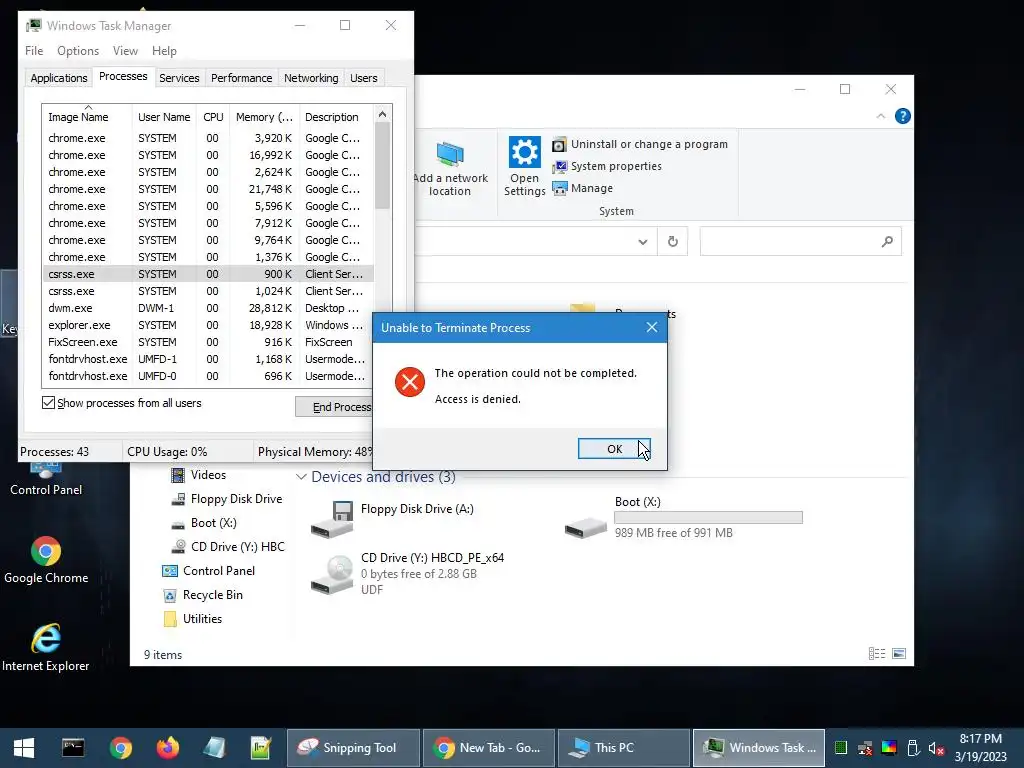
Task: Select the Boot (X:) drive item
Action: click(683, 518)
